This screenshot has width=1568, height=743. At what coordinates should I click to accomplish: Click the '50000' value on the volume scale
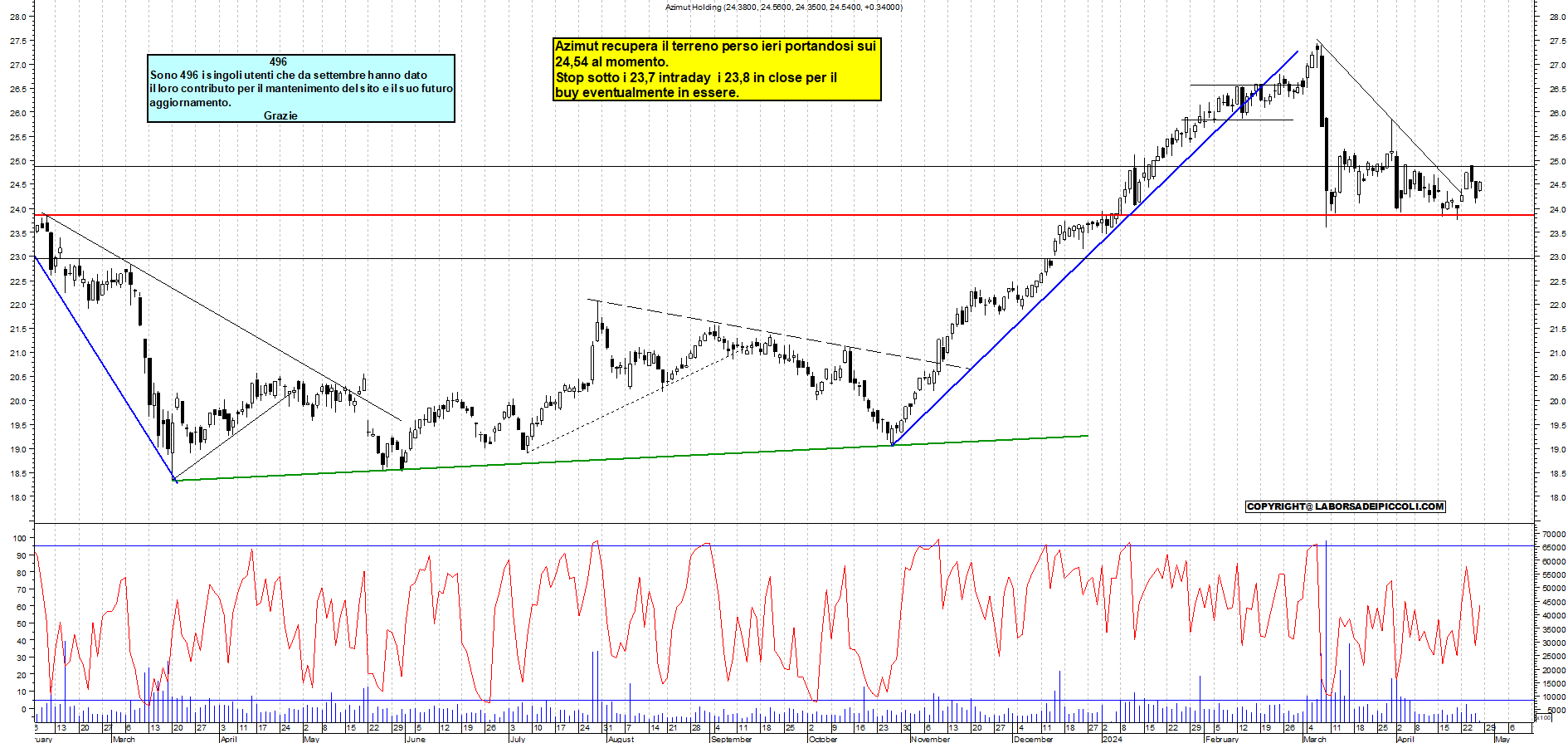(x=1554, y=589)
